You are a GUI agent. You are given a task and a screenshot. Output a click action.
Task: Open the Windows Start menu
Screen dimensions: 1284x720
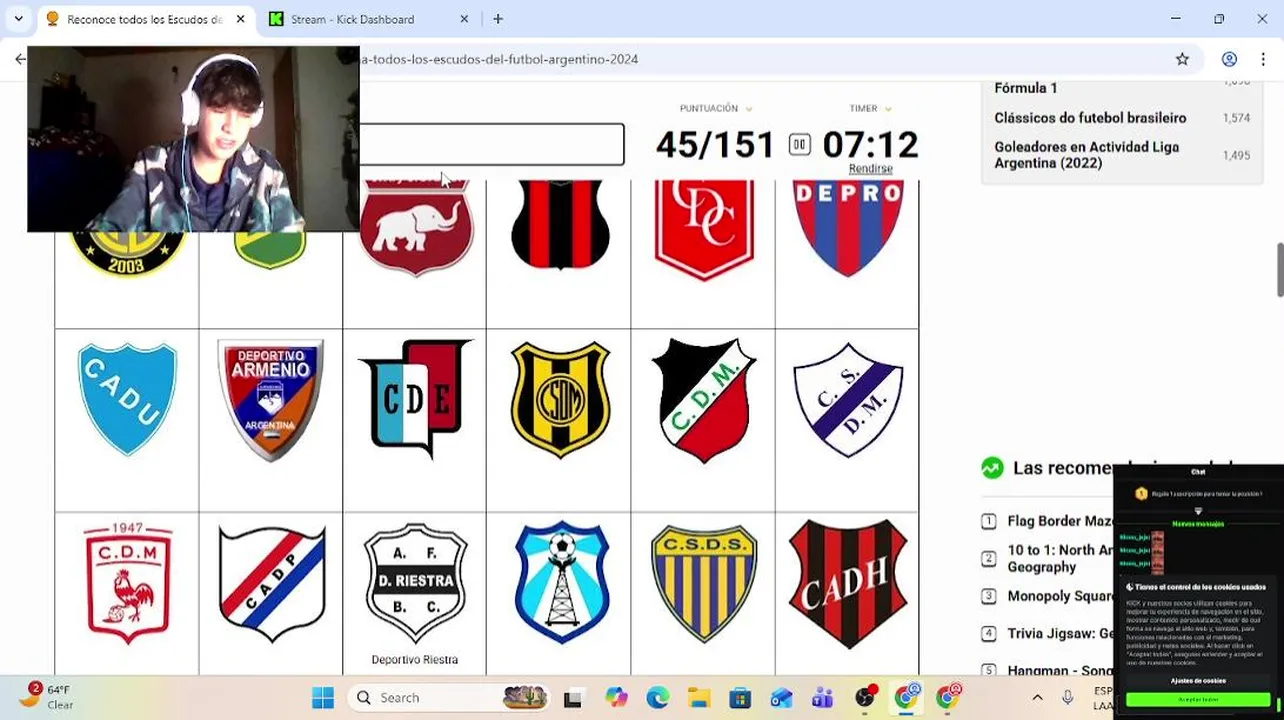click(x=322, y=698)
